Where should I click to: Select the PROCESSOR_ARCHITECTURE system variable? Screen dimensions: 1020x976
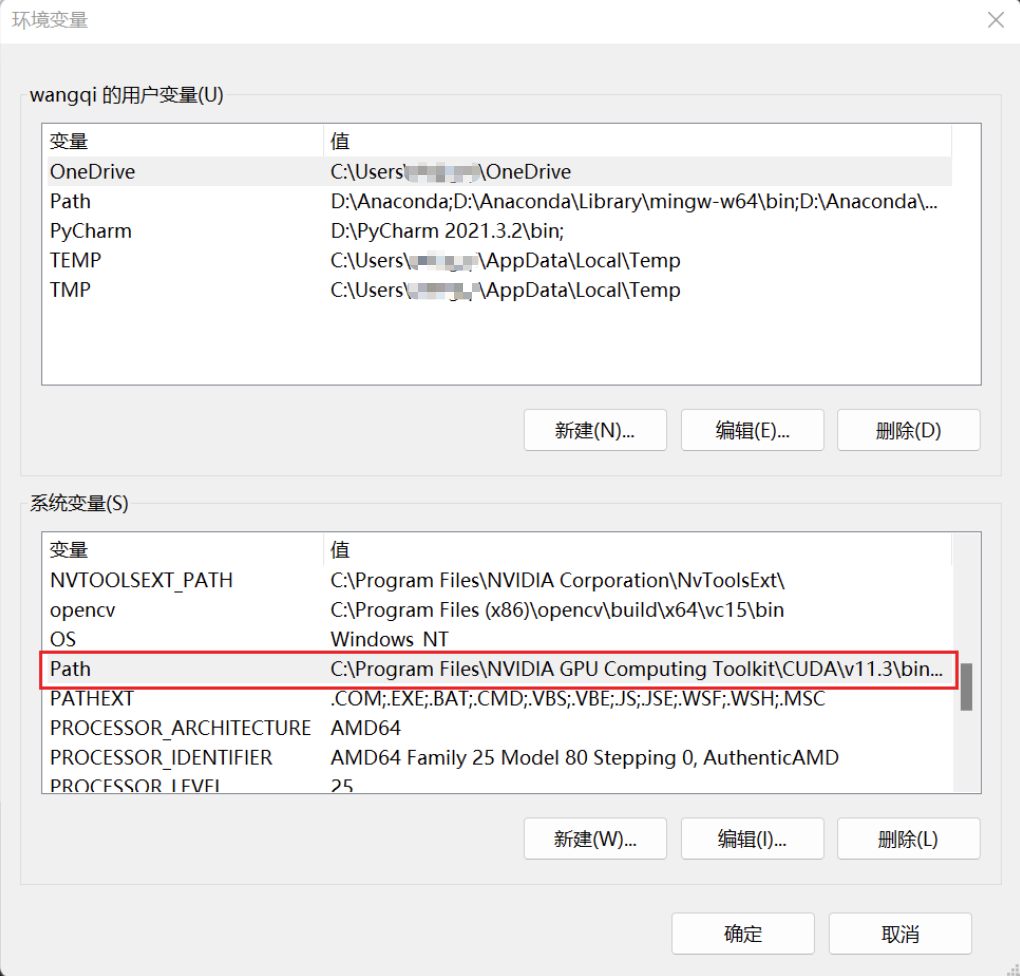click(x=500, y=727)
